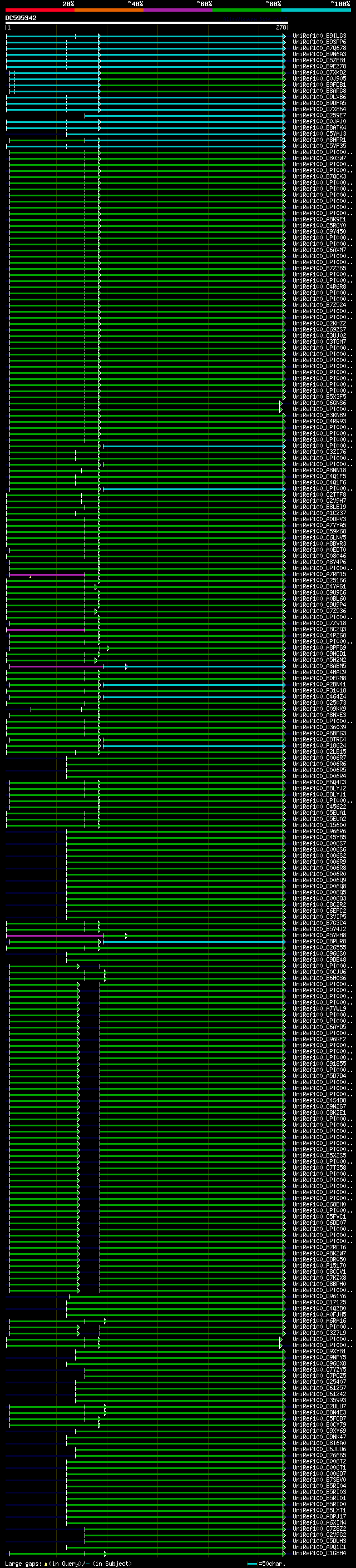Select hit UniRef100_Q7XKB2
Screen dimensions: 356x1568
coord(319,72)
